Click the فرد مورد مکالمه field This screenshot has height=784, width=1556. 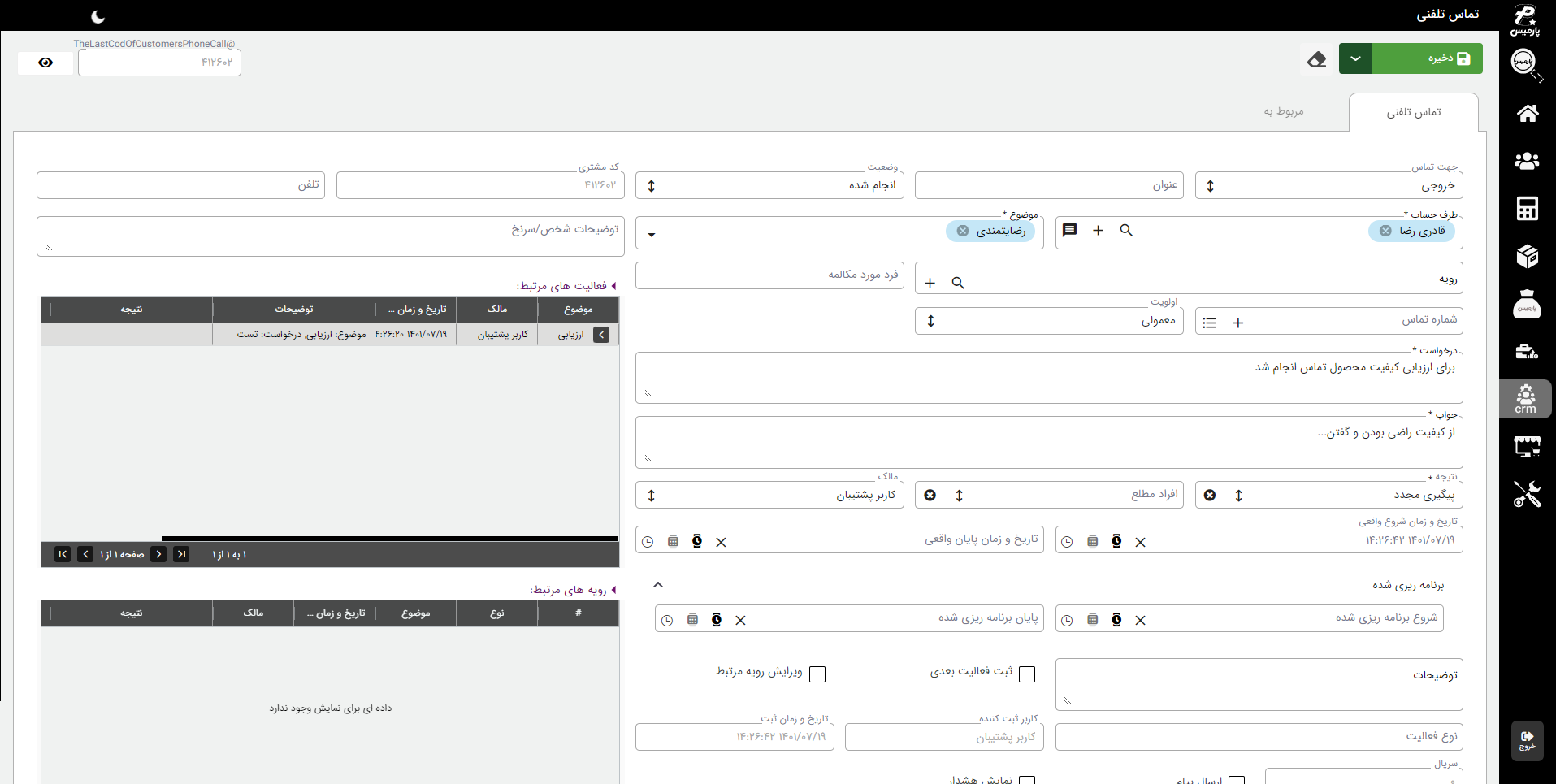tap(769, 275)
